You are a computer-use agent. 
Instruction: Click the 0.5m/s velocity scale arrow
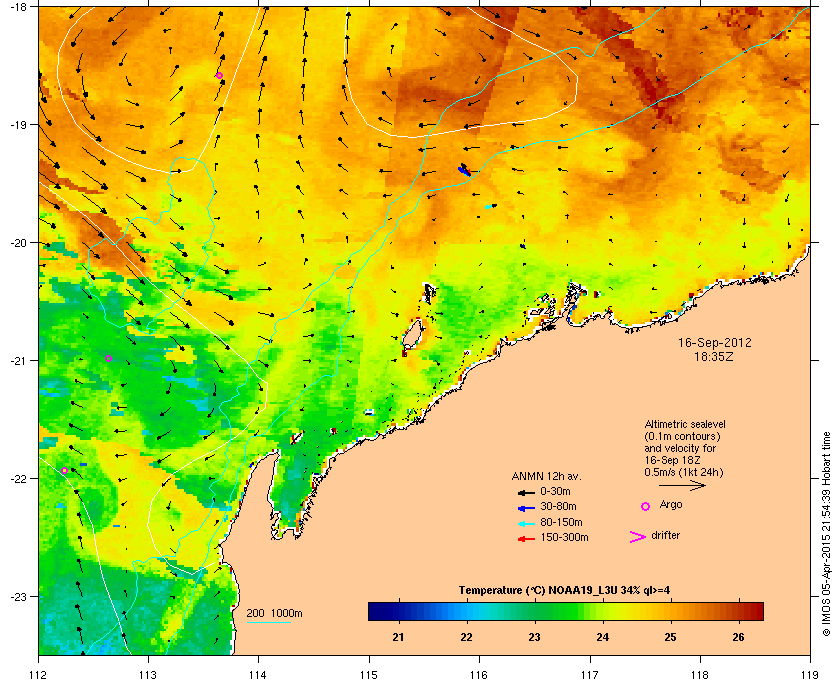682,485
